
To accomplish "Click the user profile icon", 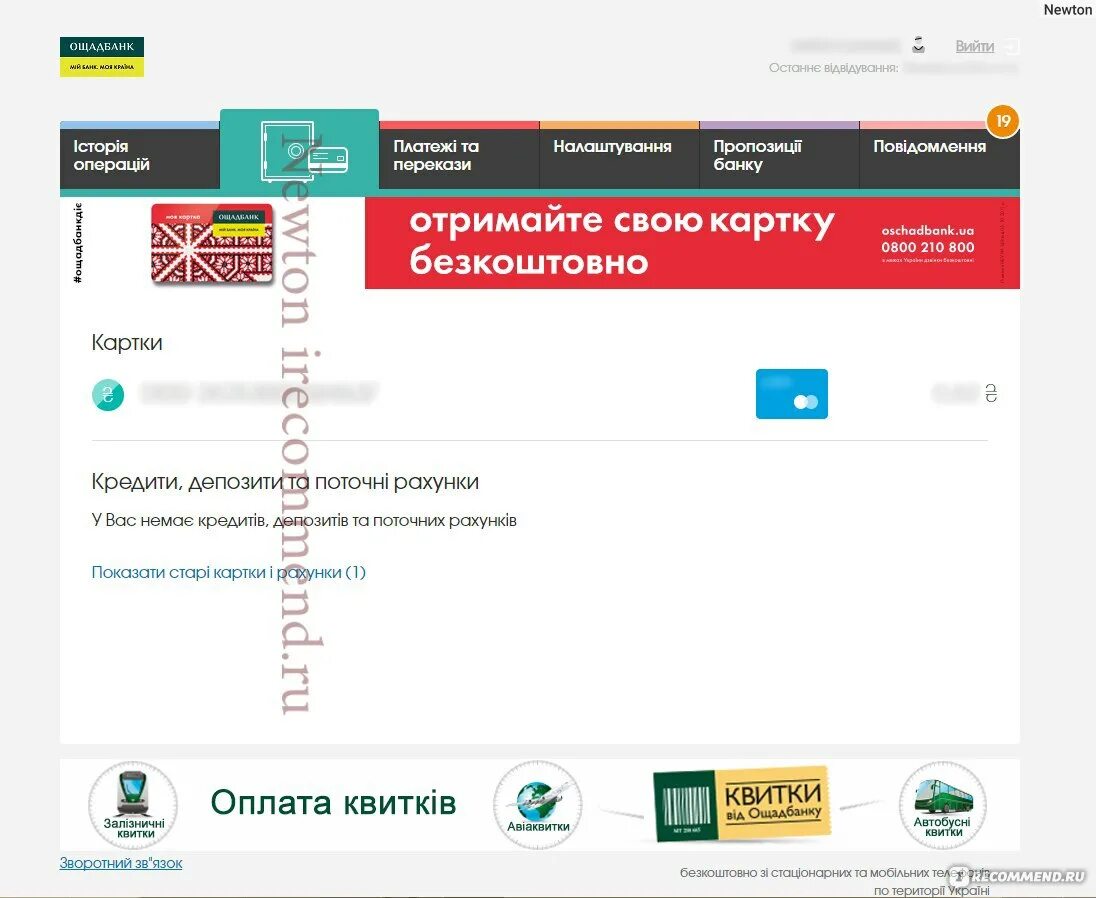I will click(918, 45).
